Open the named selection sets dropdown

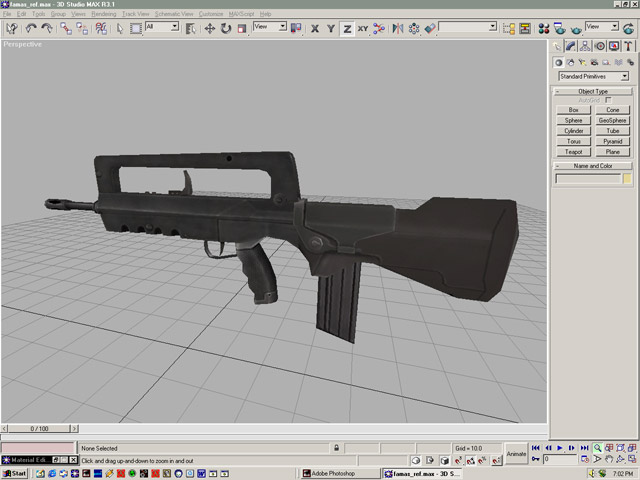tap(467, 27)
